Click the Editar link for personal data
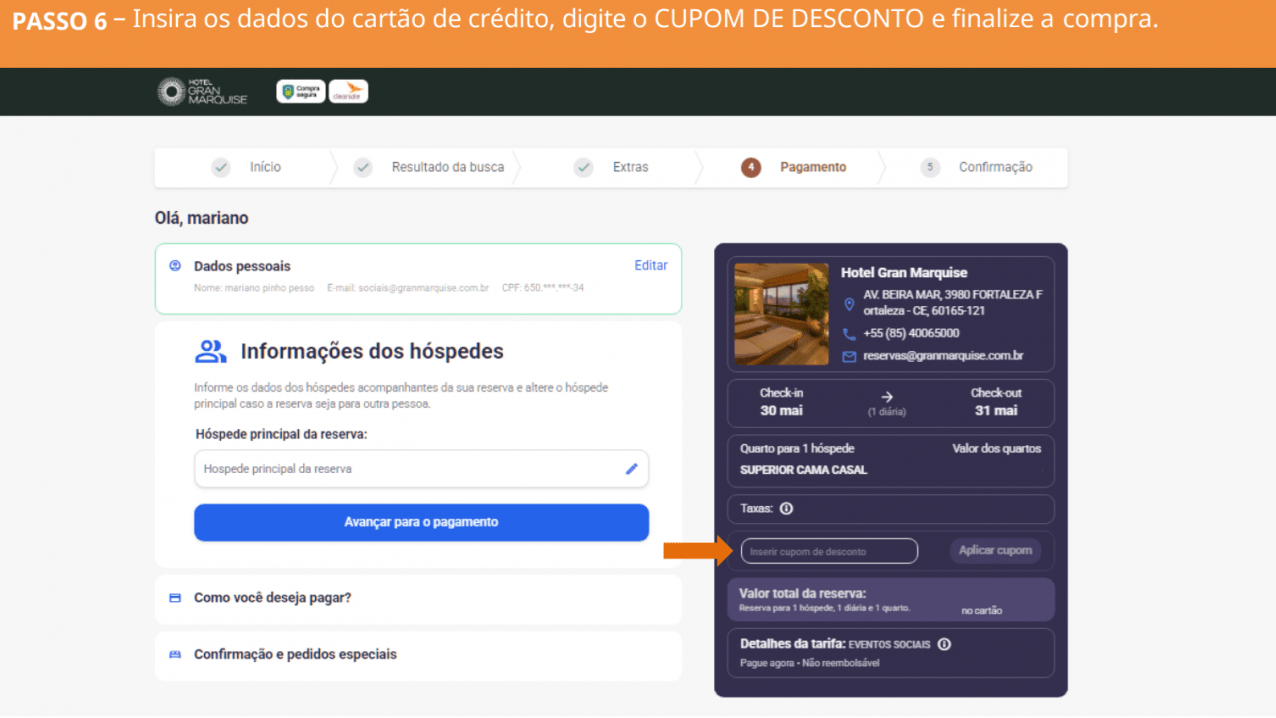This screenshot has height=718, width=1276. [x=651, y=265]
